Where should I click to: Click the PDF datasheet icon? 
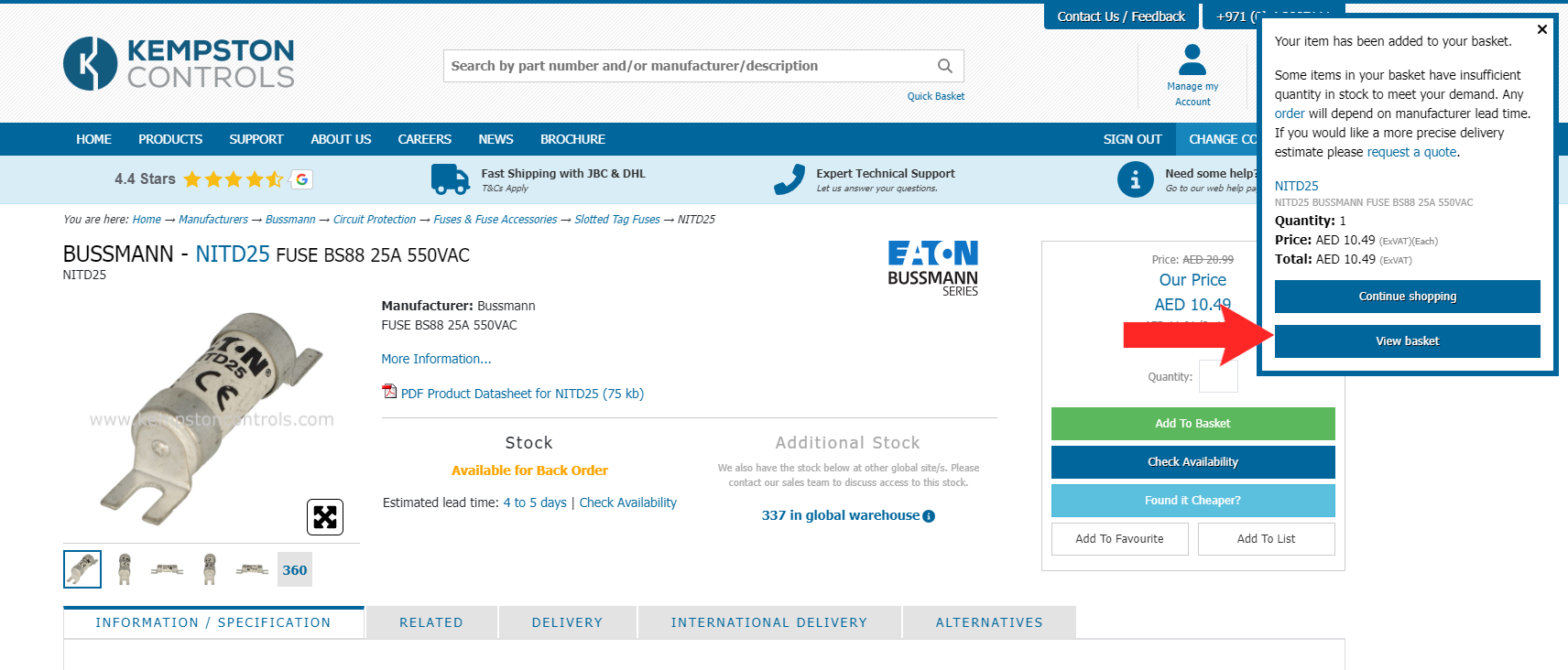click(389, 392)
